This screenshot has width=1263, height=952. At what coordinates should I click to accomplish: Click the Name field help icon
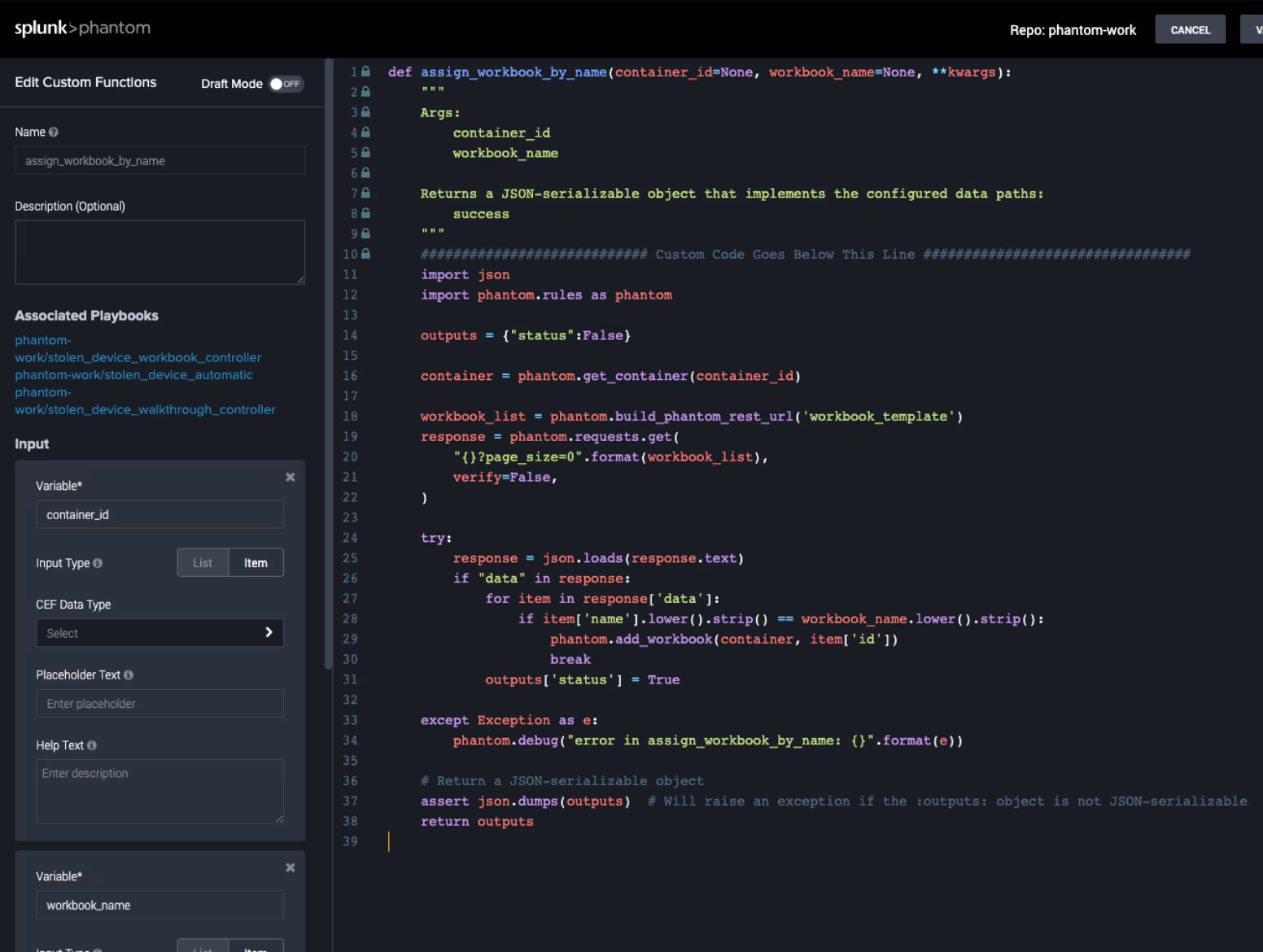coord(54,133)
